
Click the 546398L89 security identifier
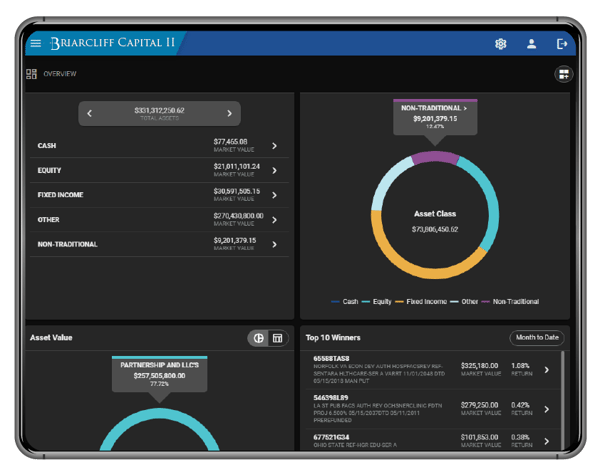point(331,398)
